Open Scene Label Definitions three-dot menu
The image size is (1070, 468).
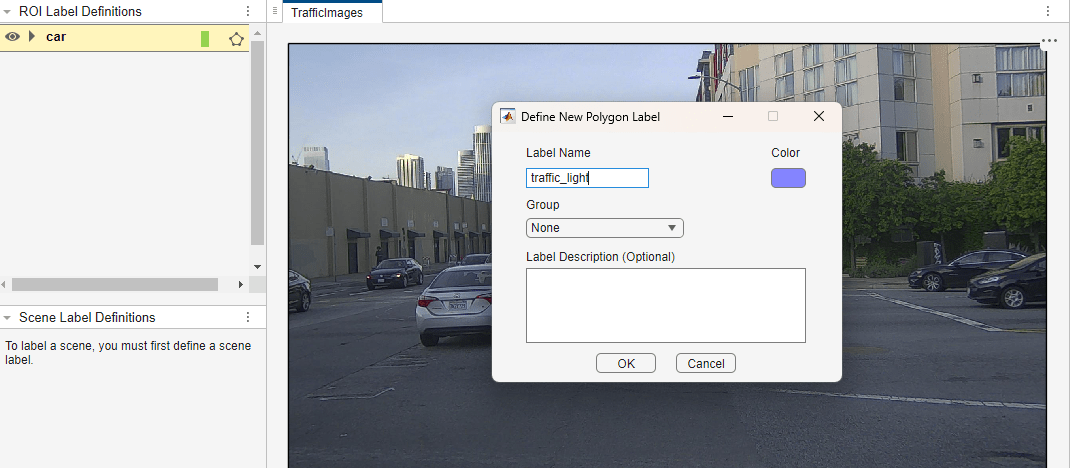tap(248, 317)
